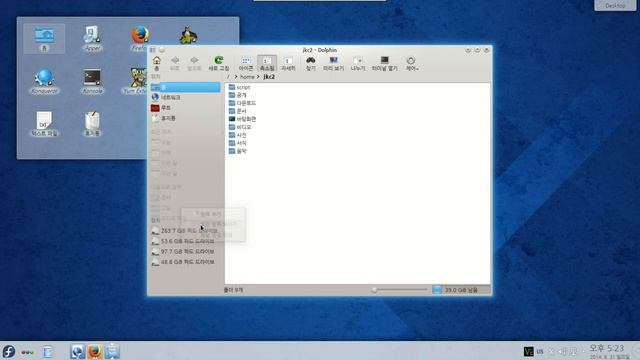
Task: Open Konqueror icon on desktop
Action: tap(44, 82)
